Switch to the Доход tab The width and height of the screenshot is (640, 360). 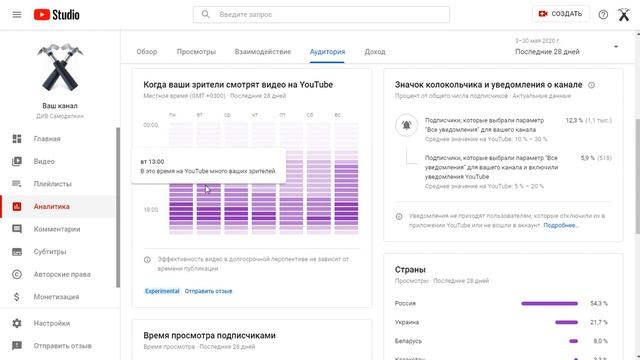pyautogui.click(x=375, y=52)
